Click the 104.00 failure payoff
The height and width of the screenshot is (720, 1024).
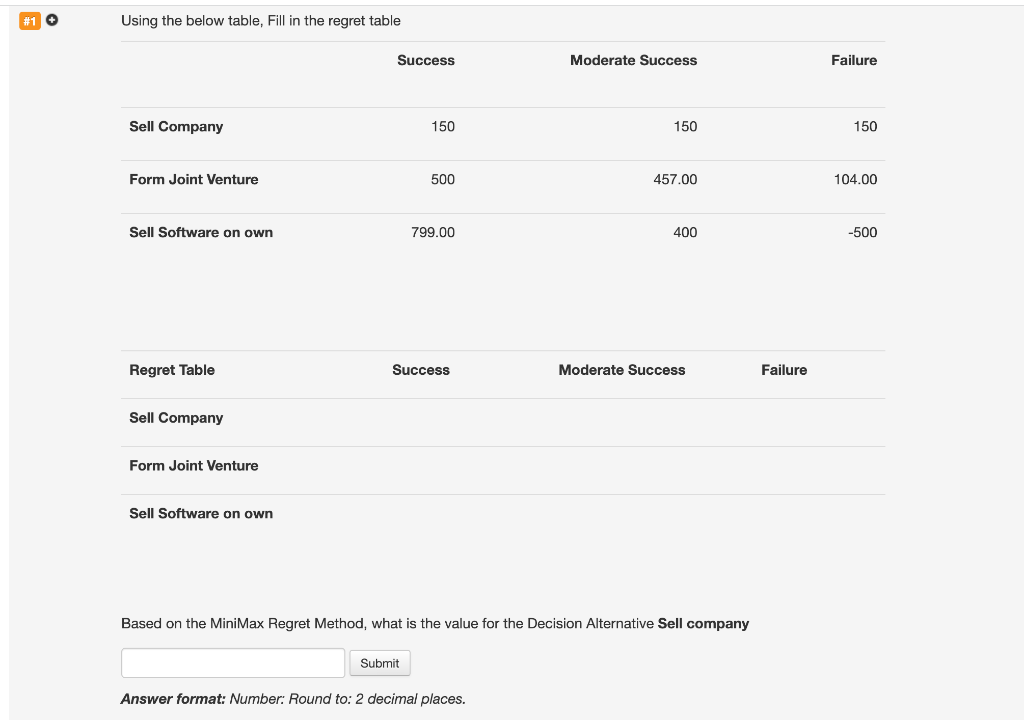click(x=855, y=179)
